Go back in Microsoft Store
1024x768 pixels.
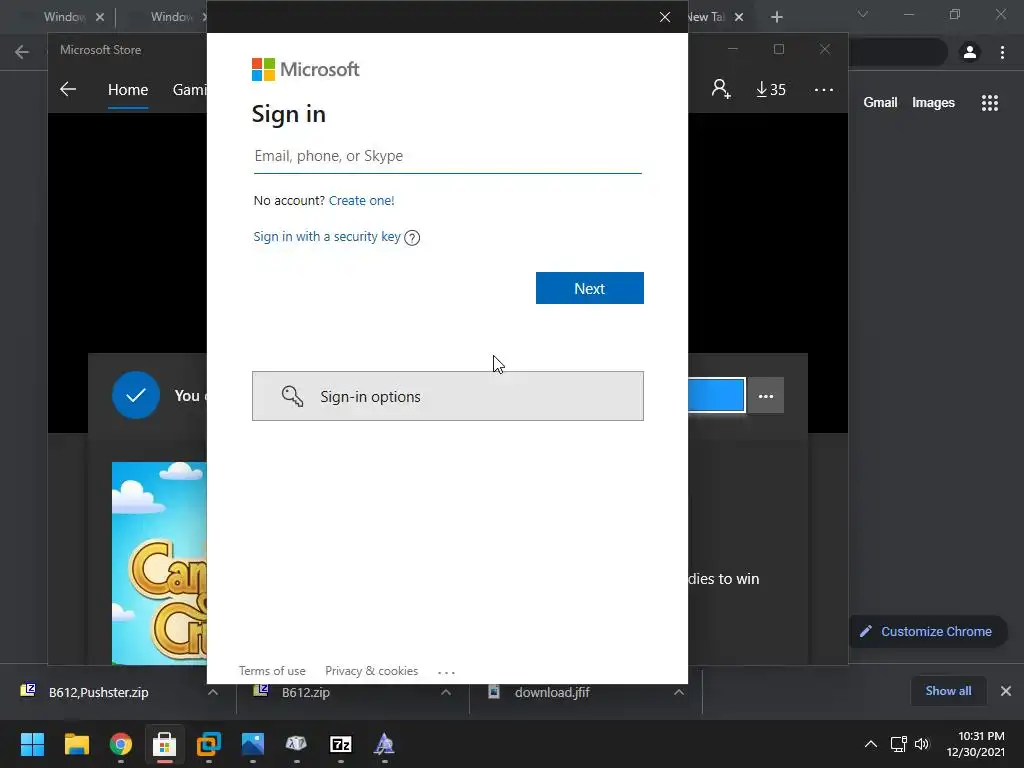[68, 89]
